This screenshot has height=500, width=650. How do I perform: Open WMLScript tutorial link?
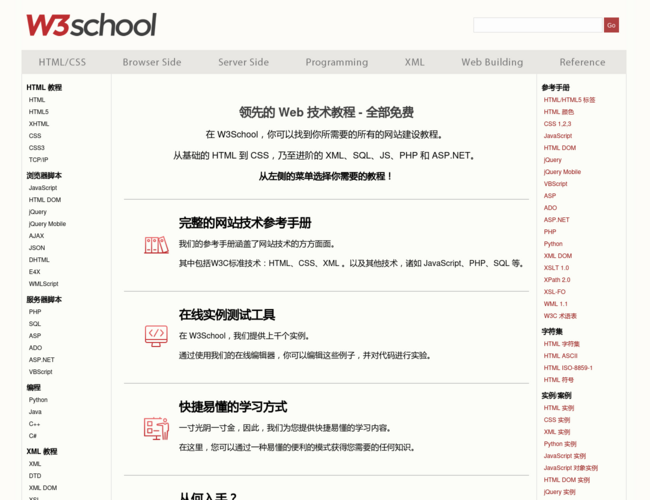[44, 284]
